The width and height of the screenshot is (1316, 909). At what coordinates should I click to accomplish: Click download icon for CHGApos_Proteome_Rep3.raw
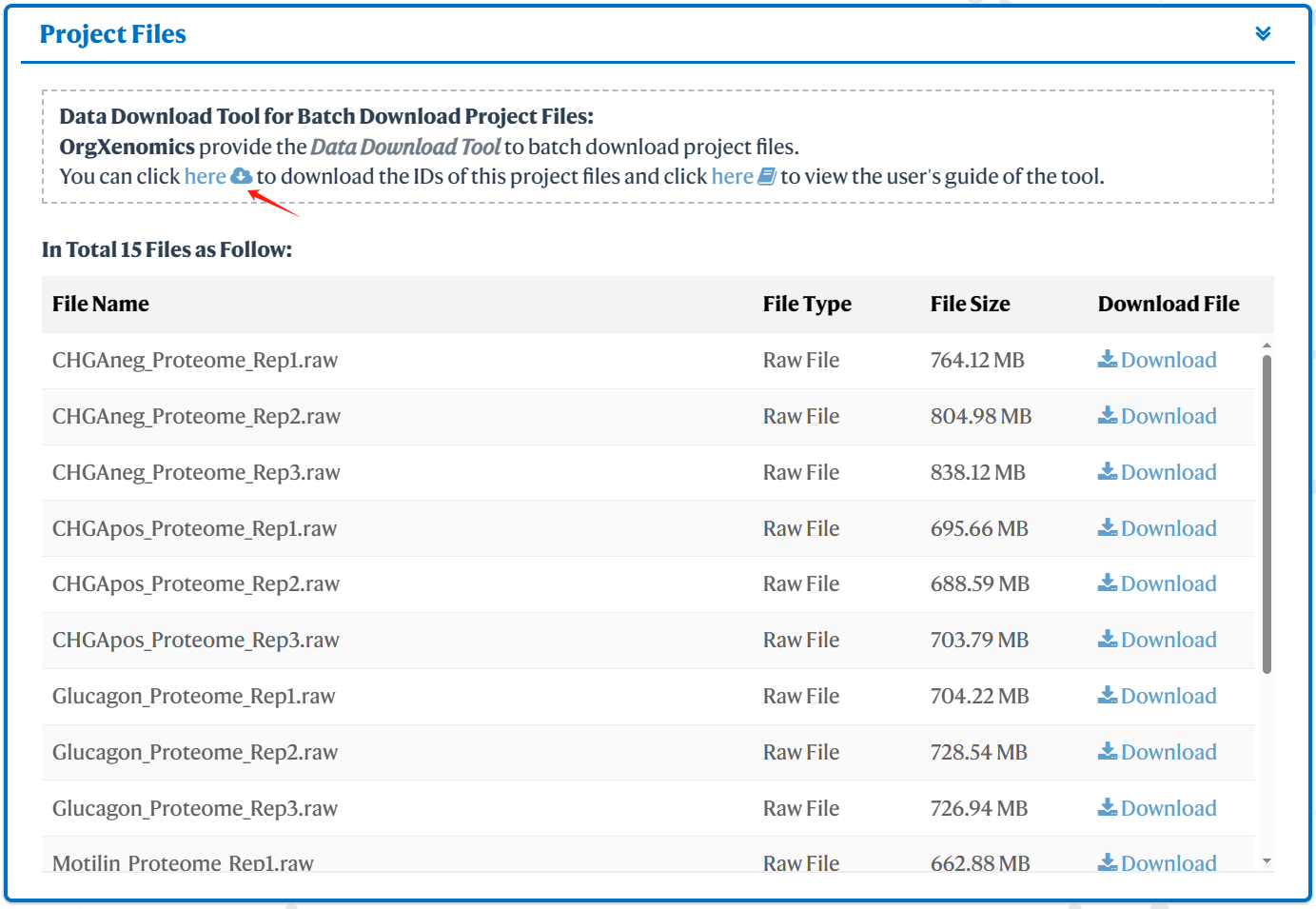tap(1108, 639)
